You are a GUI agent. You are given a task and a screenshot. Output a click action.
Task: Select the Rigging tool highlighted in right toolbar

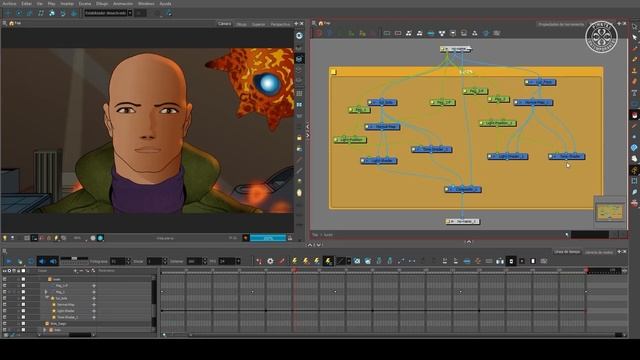coord(634,170)
